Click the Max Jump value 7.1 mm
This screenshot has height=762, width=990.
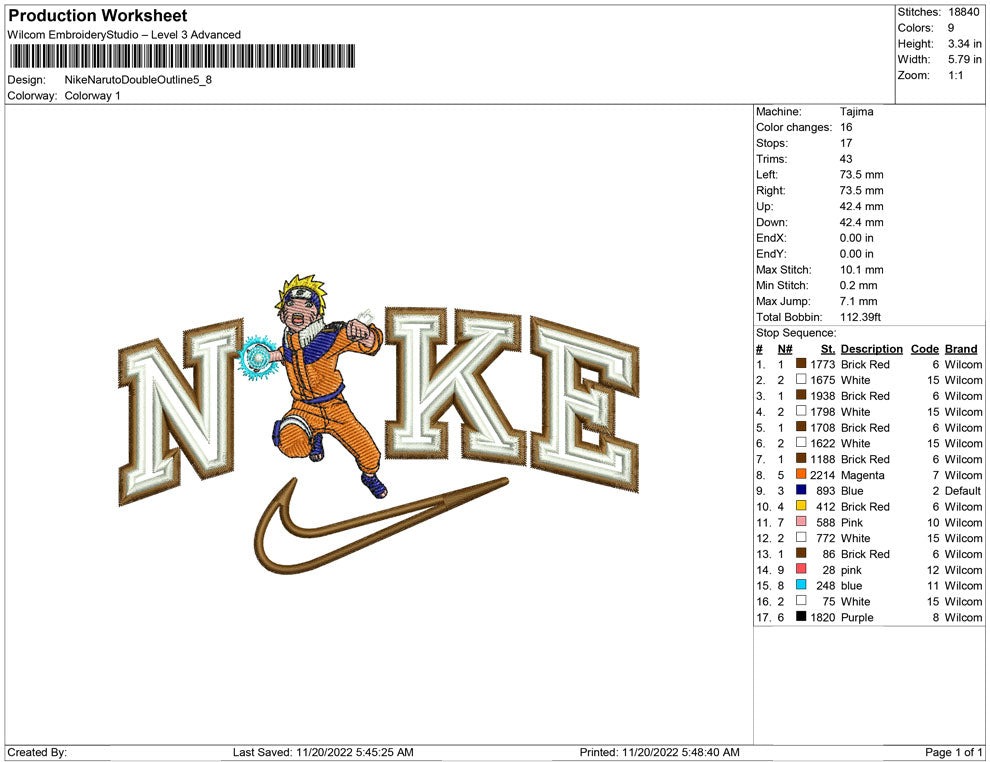coord(858,301)
